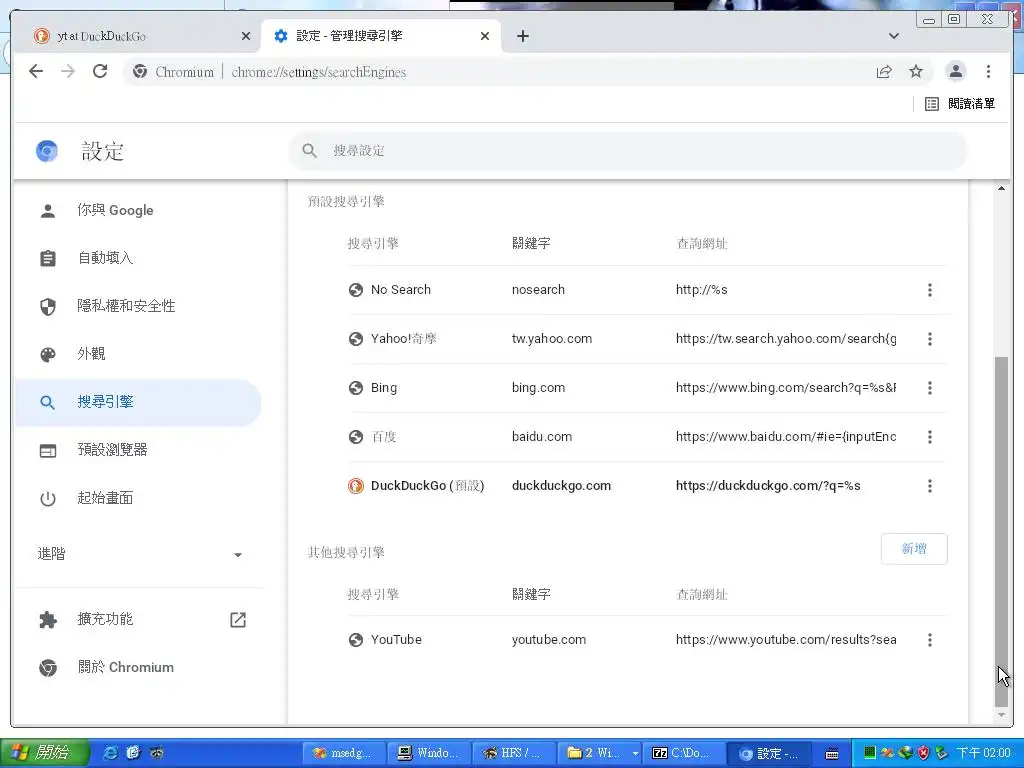1024x768 pixels.
Task: Open 關於 Chromium page
Action: pos(138,667)
